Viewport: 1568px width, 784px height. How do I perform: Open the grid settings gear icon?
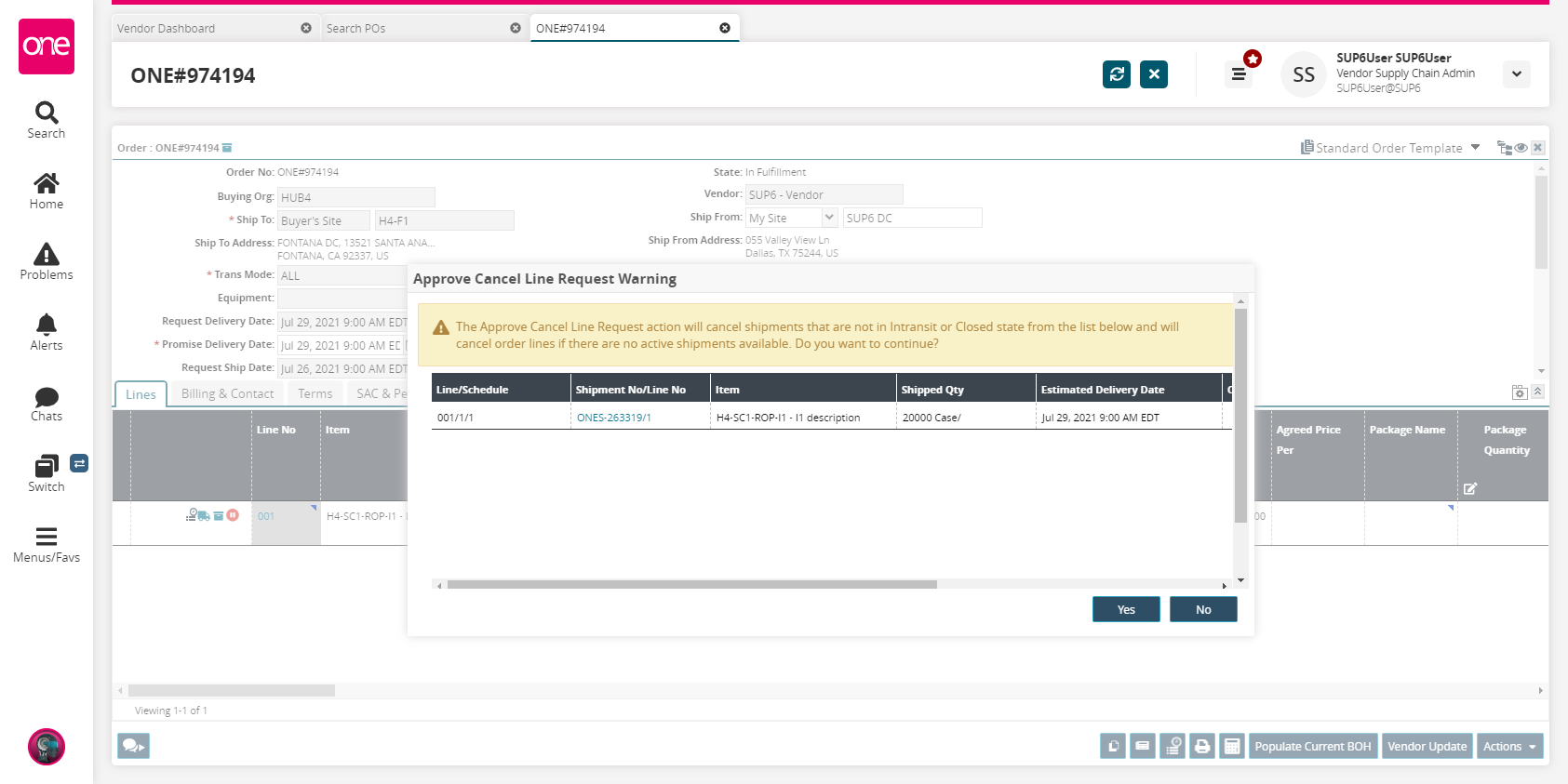[1520, 392]
